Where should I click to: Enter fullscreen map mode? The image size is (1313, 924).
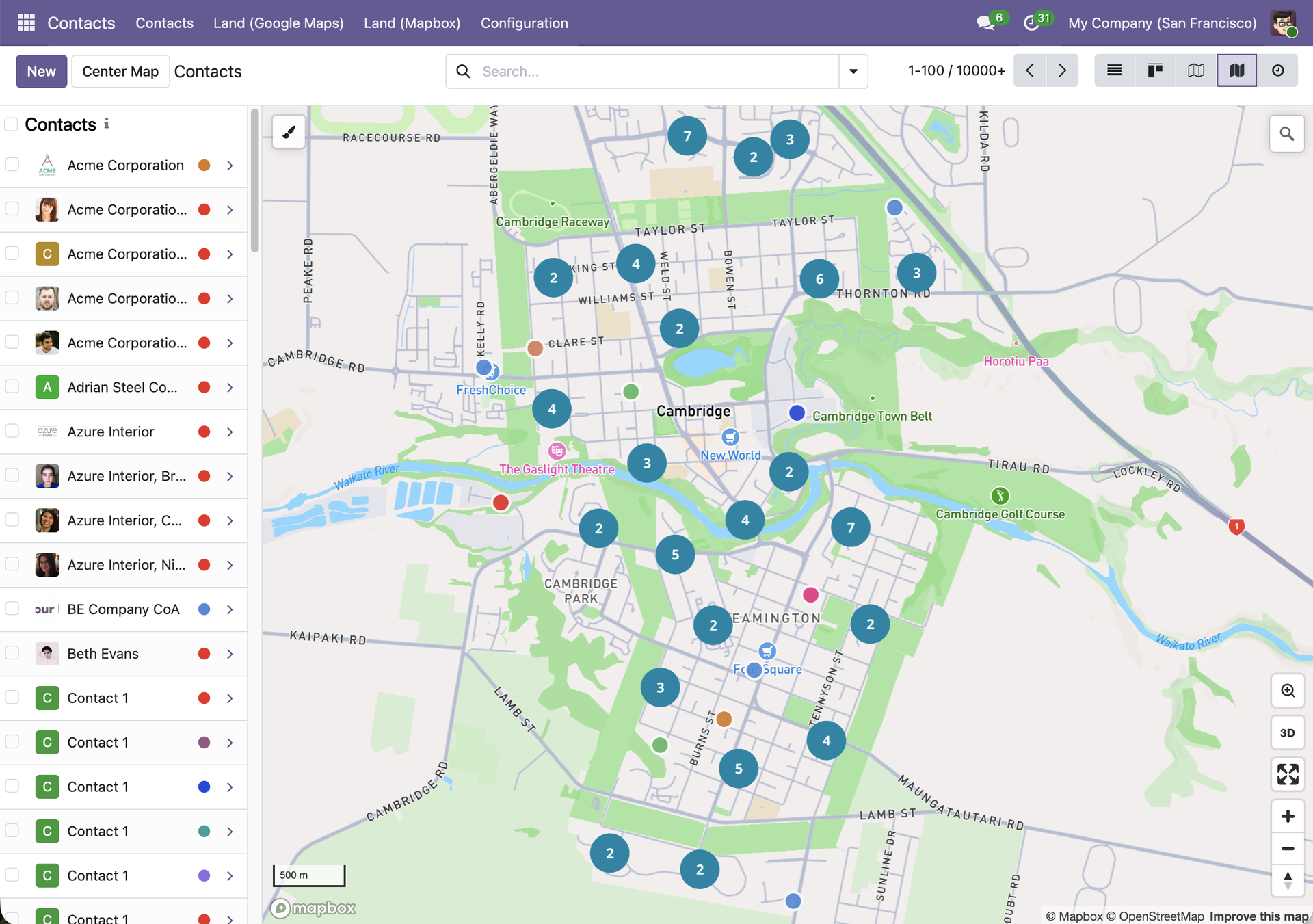(1288, 774)
